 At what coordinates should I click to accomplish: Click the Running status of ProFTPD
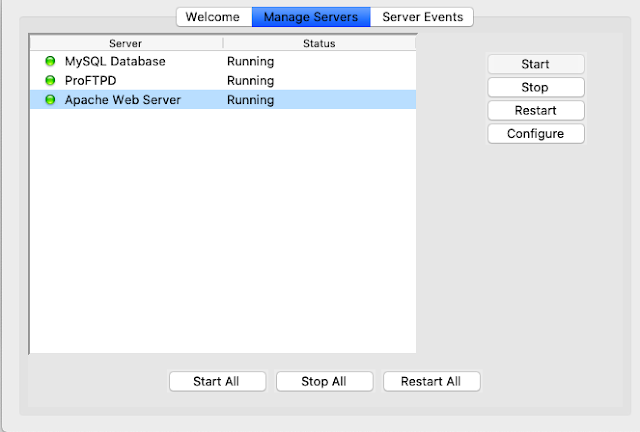point(251,81)
